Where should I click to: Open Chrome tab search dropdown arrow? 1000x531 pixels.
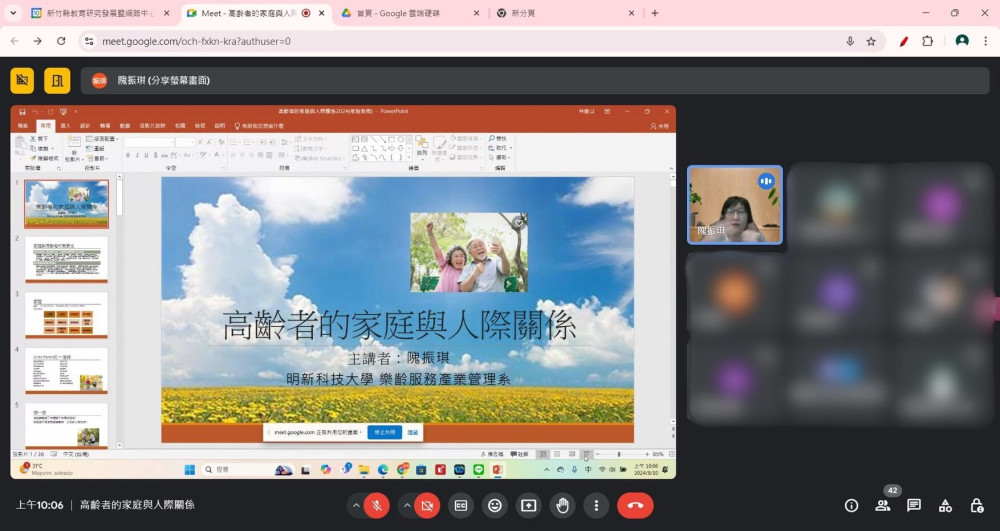point(13,13)
